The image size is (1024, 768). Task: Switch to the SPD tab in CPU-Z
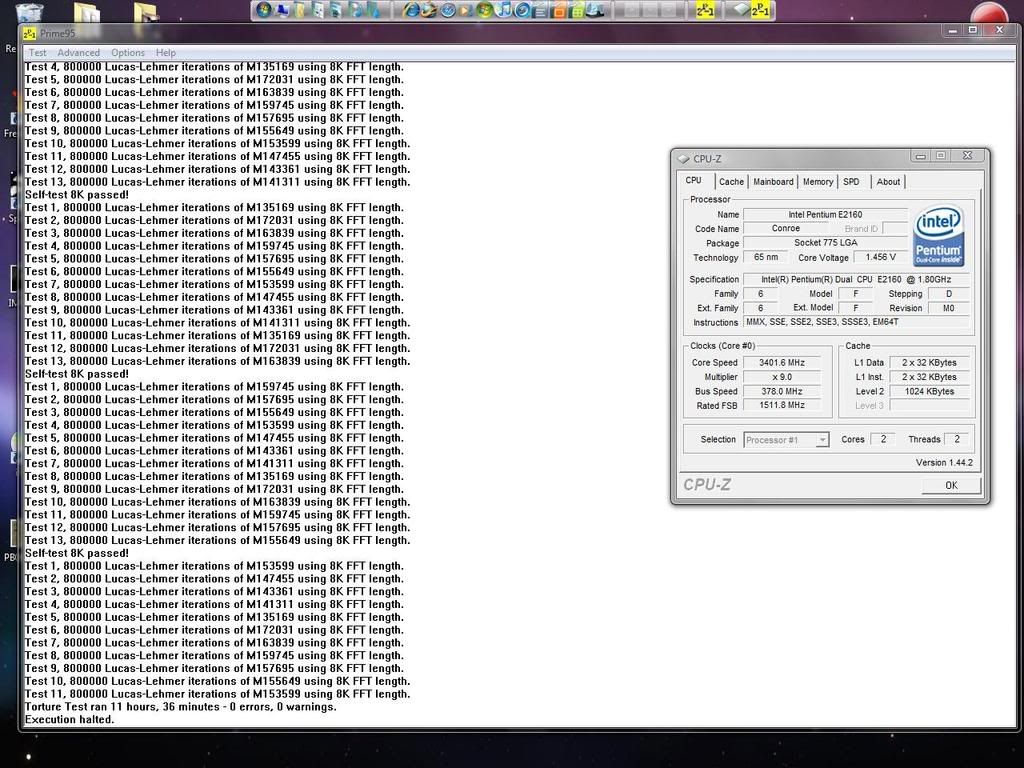[851, 182]
